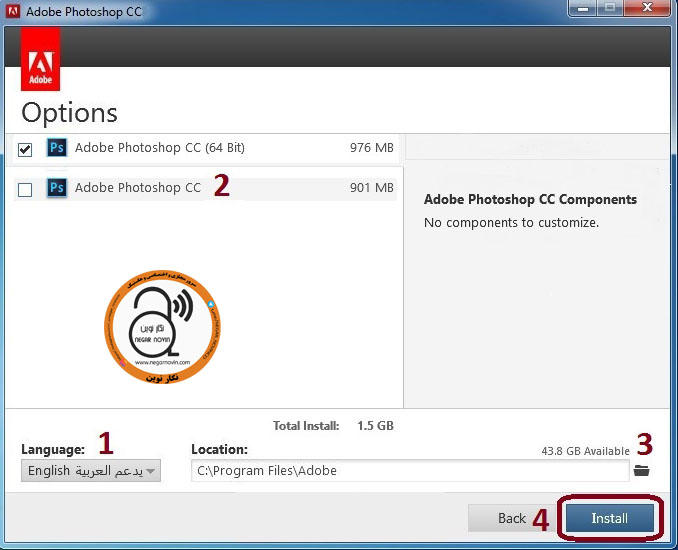
Task: Go back with the Back button
Action: 512,518
